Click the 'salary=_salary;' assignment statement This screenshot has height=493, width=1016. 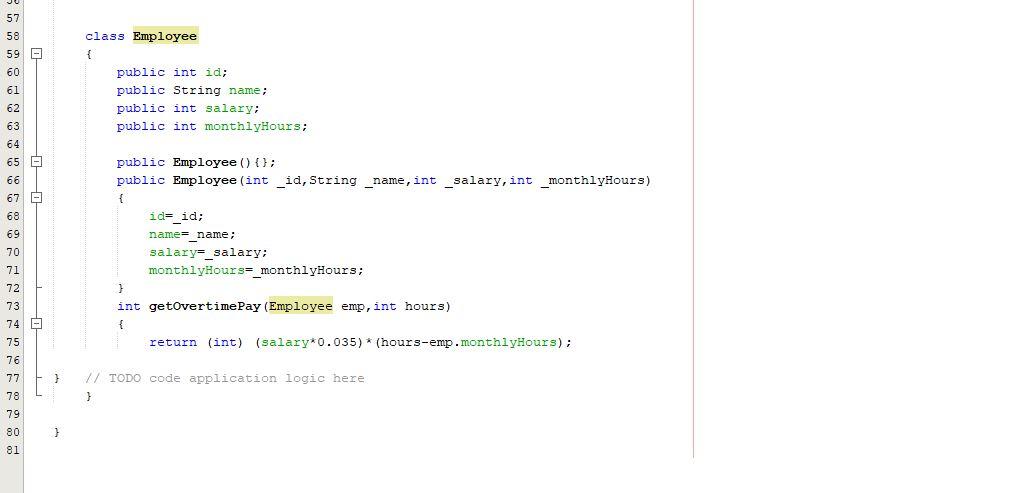[x=208, y=252]
